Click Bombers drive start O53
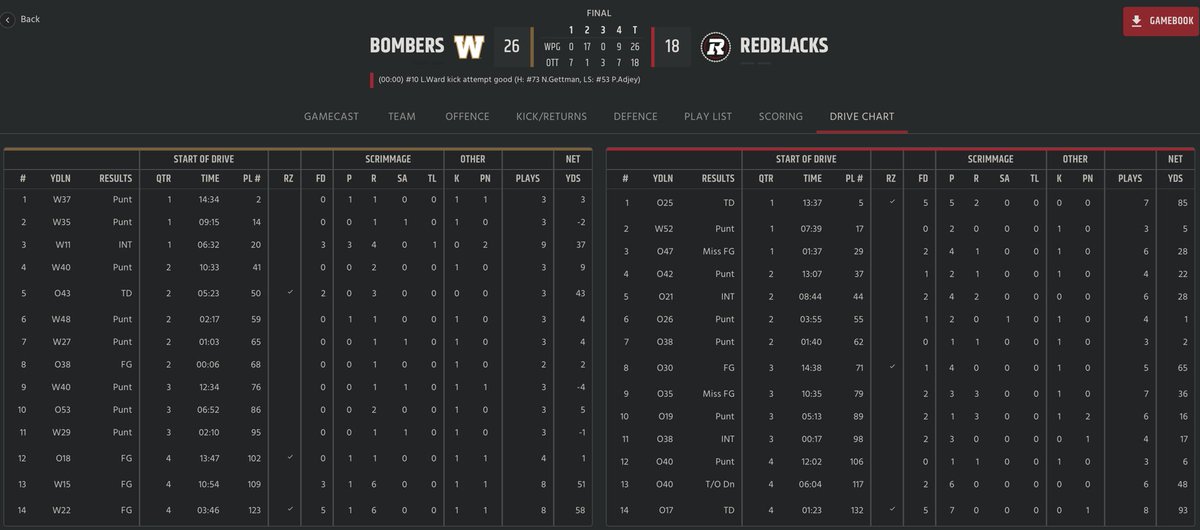This screenshot has height=530, width=1200. (61, 410)
